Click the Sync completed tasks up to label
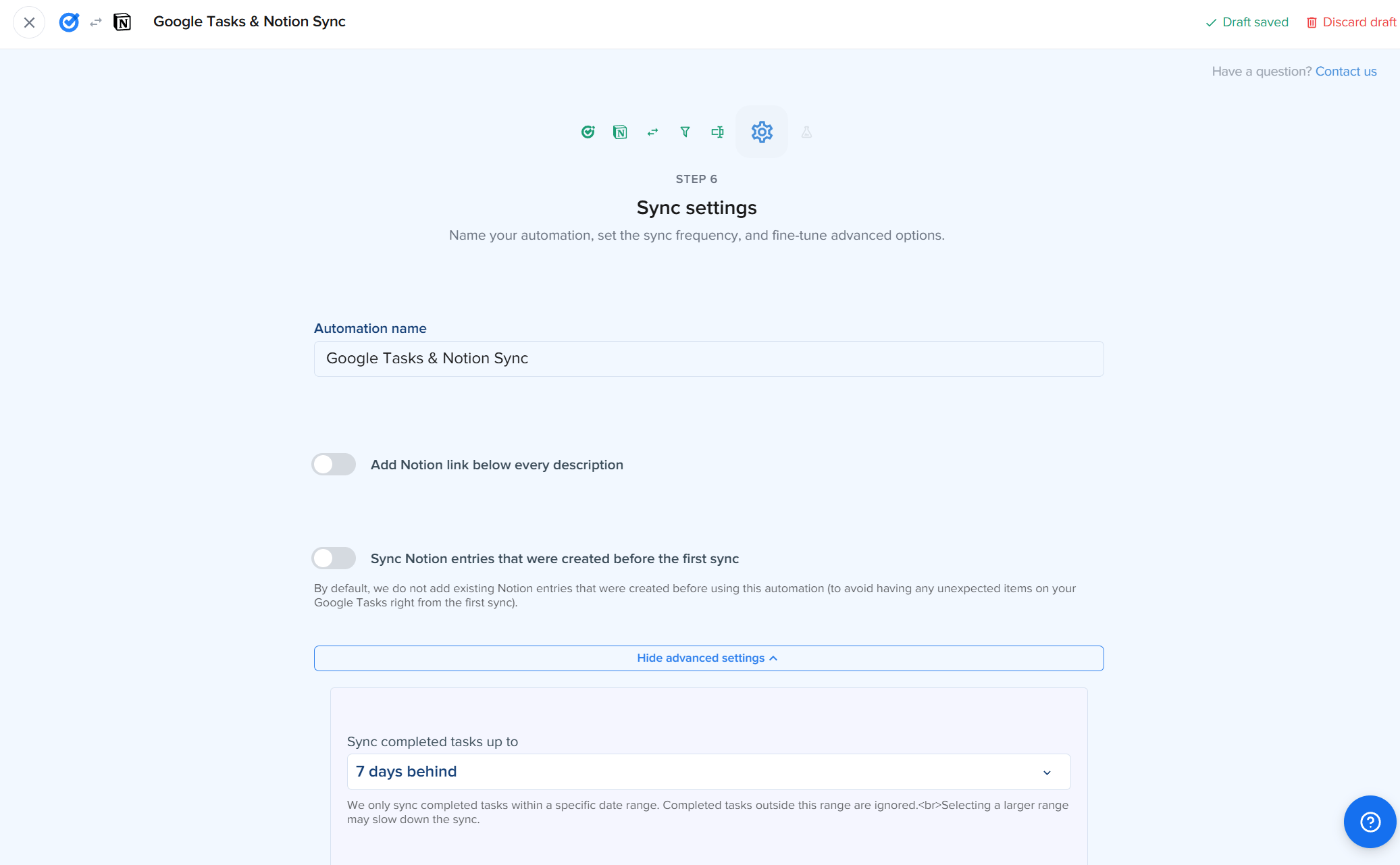 [432, 741]
